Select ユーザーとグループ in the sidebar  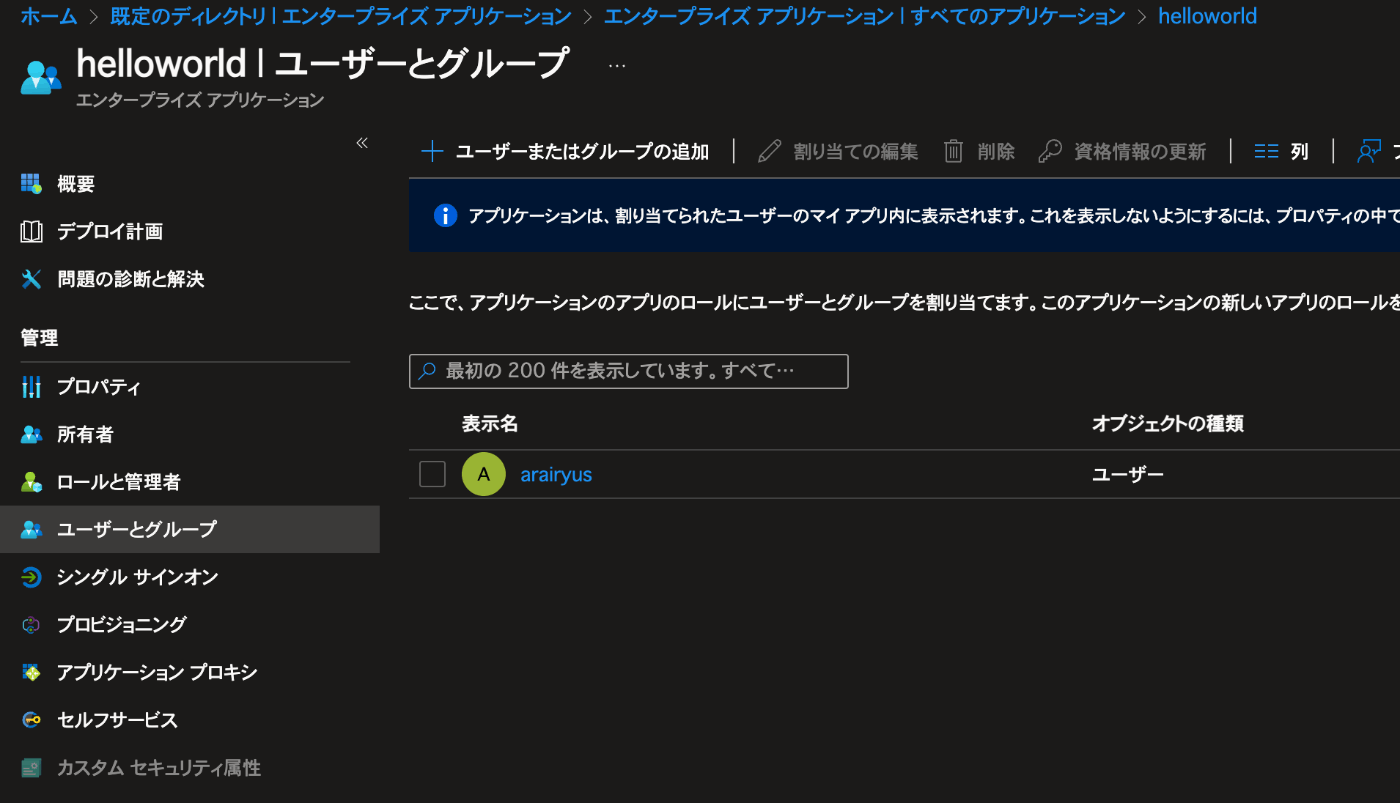pyautogui.click(x=190, y=529)
